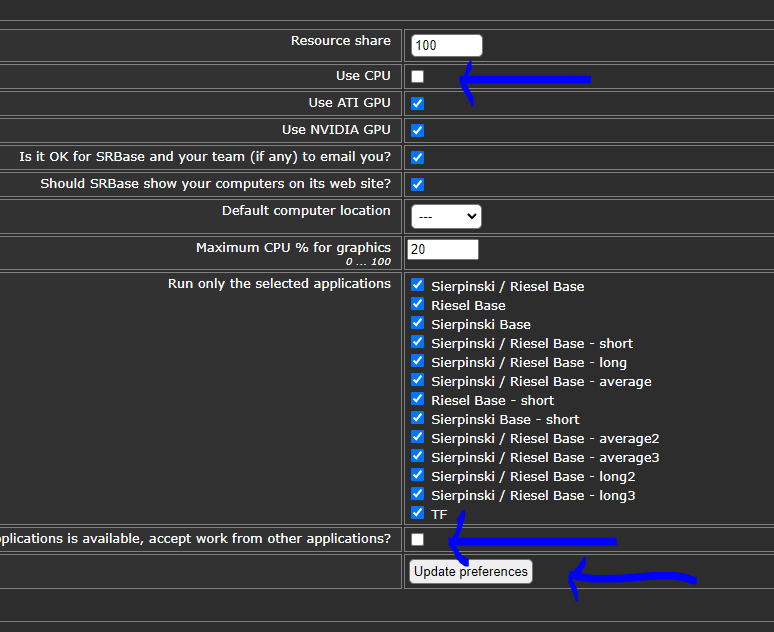Uncheck the Sierpinski / Riesel Base application
This screenshot has width=774, height=632.
tap(417, 285)
